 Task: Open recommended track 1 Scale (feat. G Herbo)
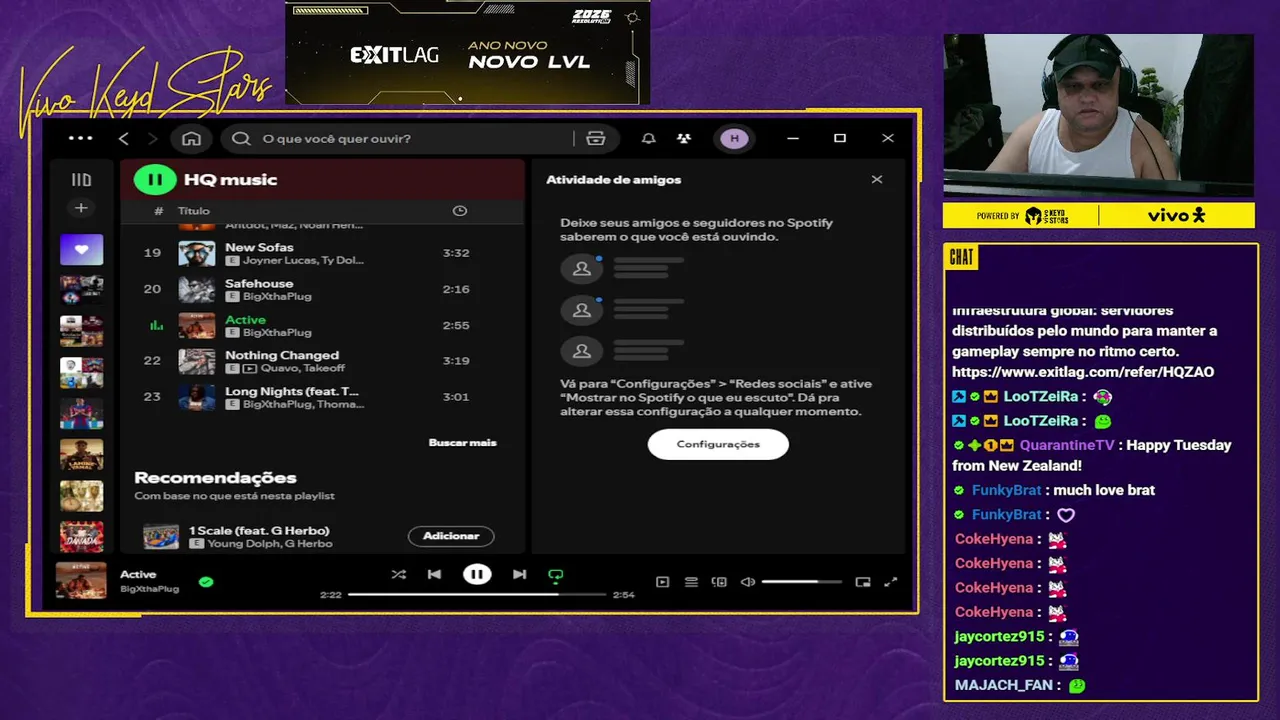coord(259,530)
